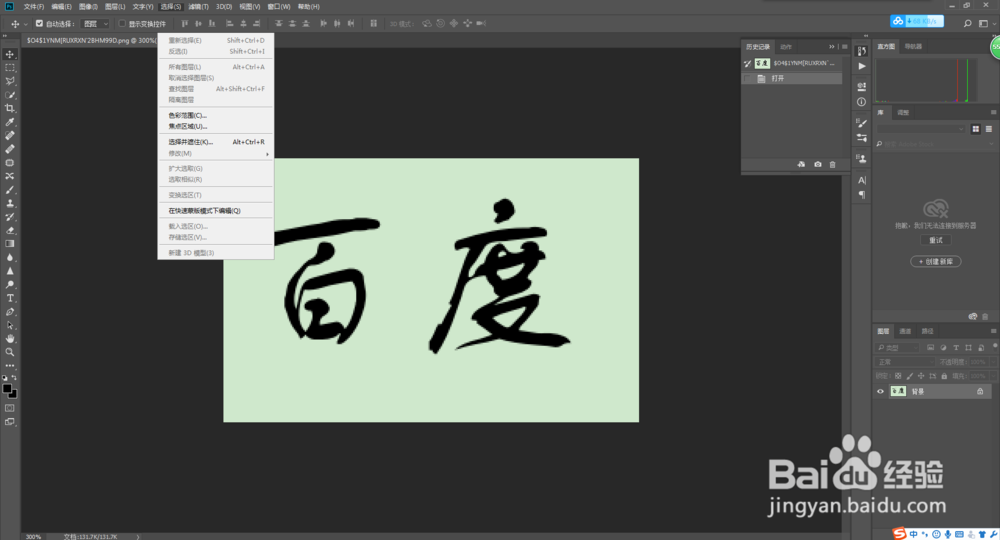The width and height of the screenshot is (1000, 540).
Task: Select the Quick Selection tool
Action: pyautogui.click(x=10, y=95)
